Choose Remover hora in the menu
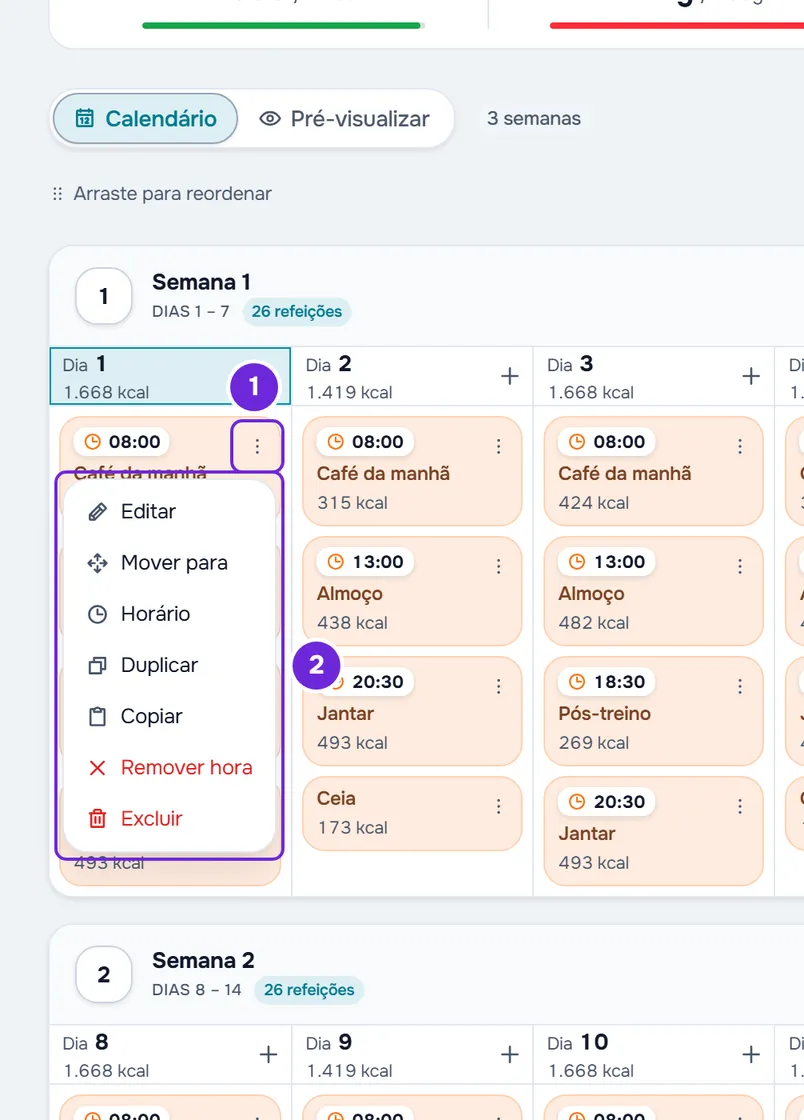804x1120 pixels. click(169, 767)
